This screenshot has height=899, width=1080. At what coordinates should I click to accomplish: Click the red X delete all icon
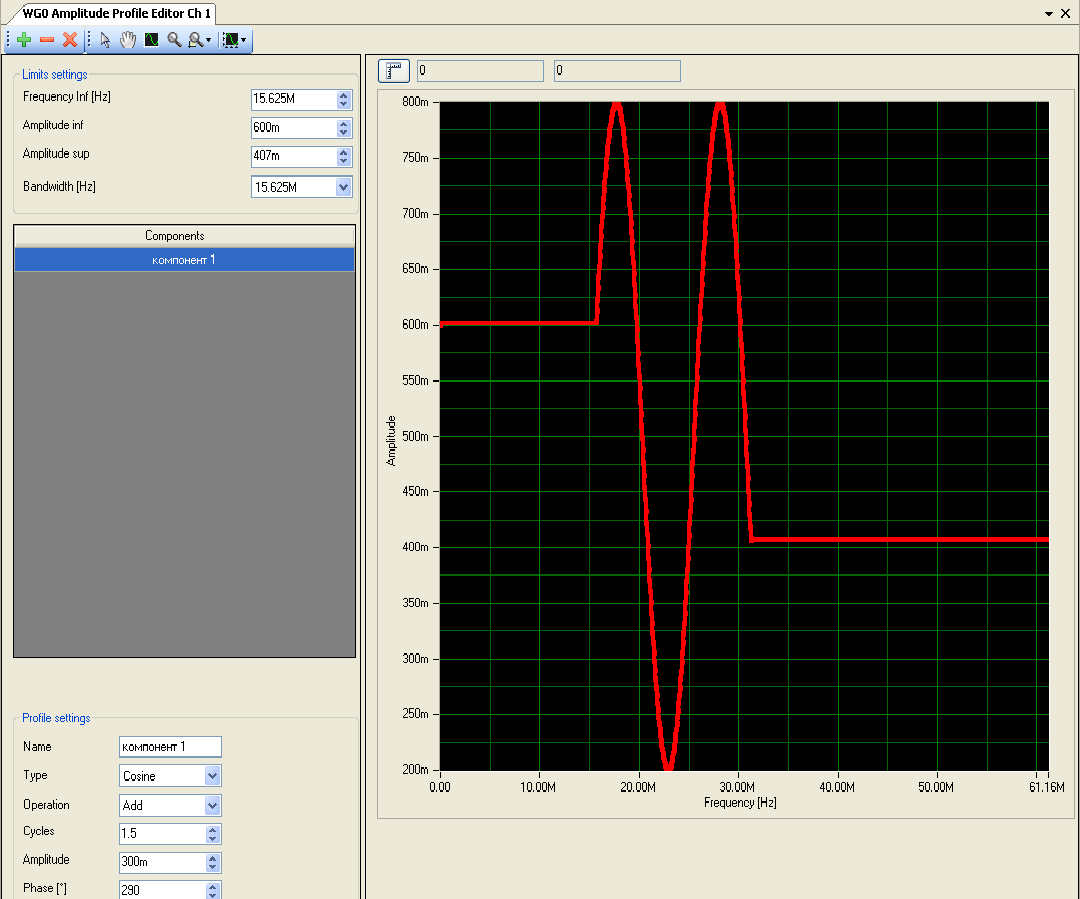70,40
